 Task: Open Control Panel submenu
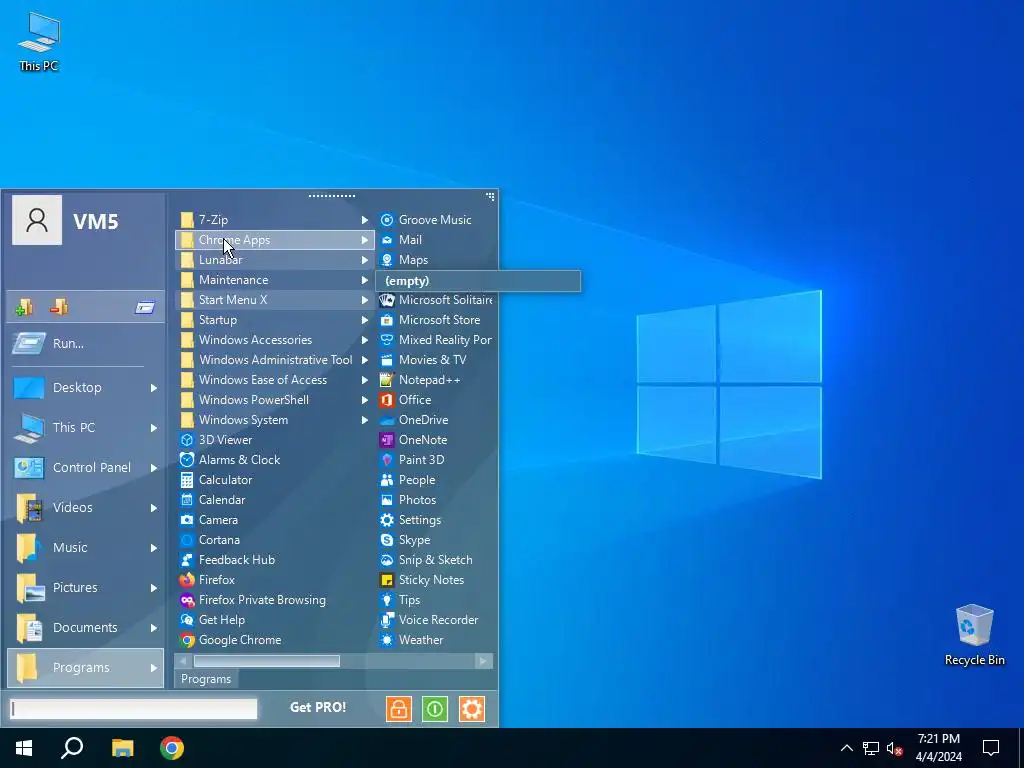tap(85, 468)
